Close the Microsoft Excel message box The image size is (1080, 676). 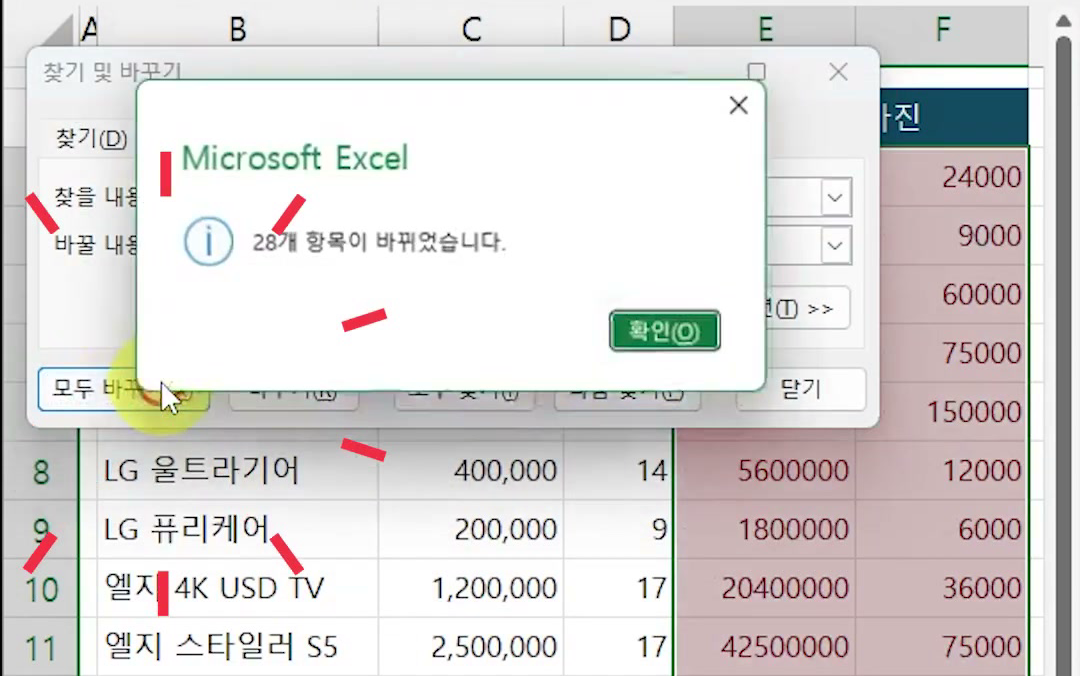pos(738,105)
